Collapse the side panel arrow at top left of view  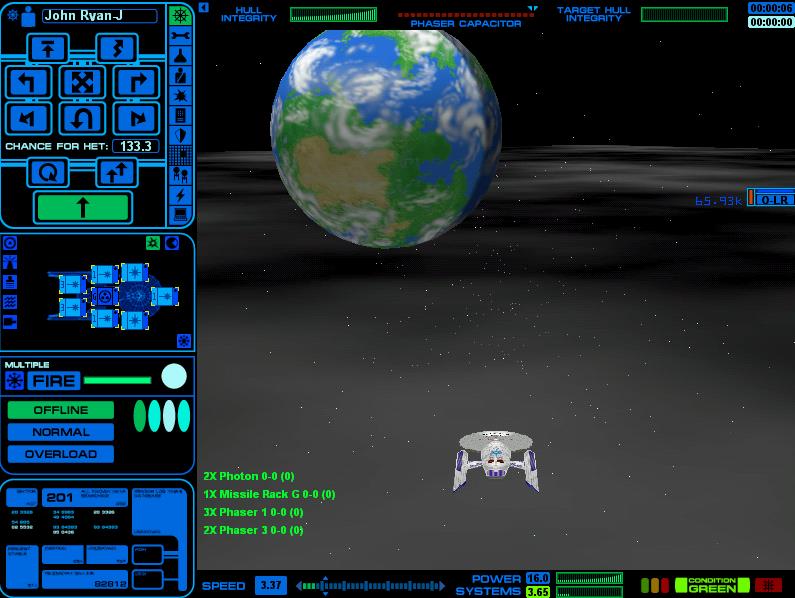[204, 7]
